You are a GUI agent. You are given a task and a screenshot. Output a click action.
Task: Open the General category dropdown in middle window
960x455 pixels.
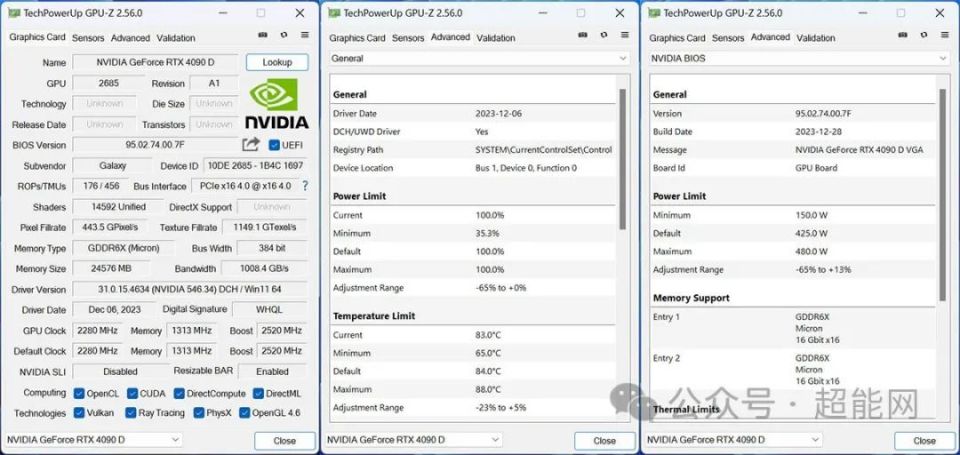[479, 59]
